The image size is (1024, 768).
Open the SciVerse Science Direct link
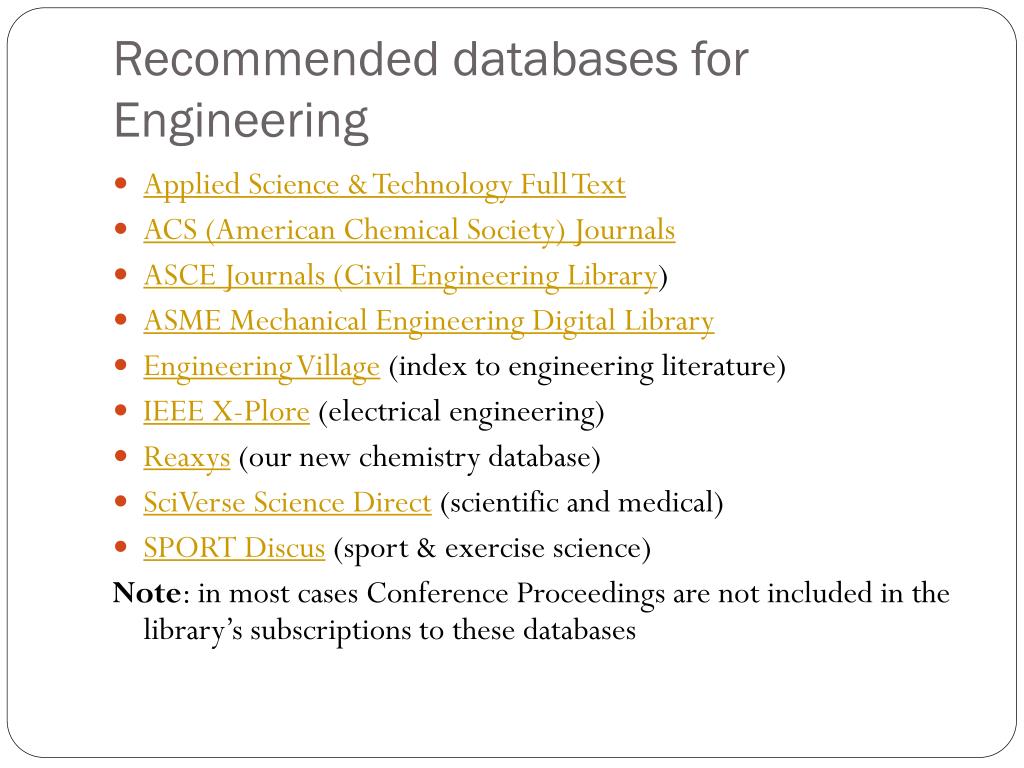tap(287, 503)
